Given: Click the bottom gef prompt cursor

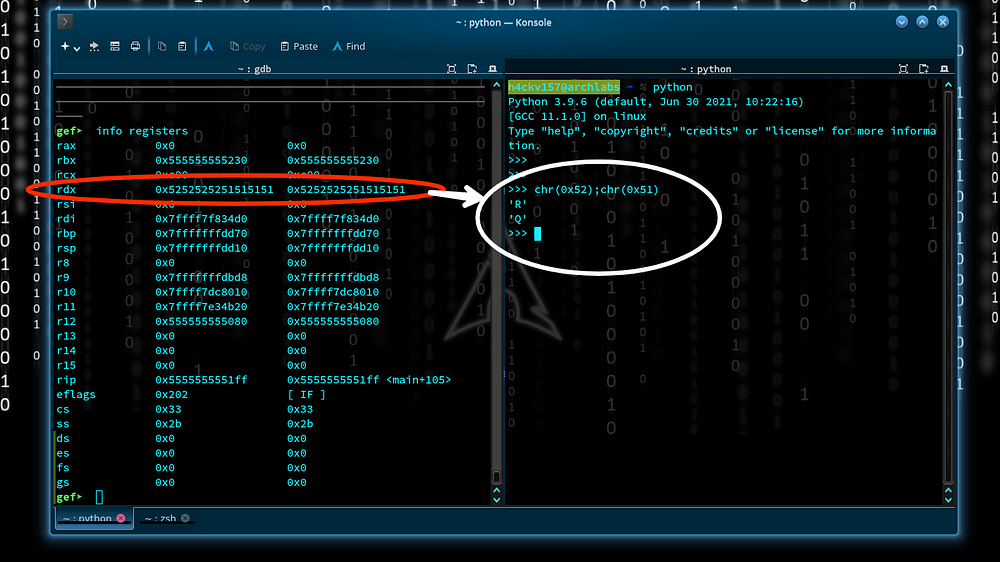Looking at the screenshot, I should click(99, 497).
